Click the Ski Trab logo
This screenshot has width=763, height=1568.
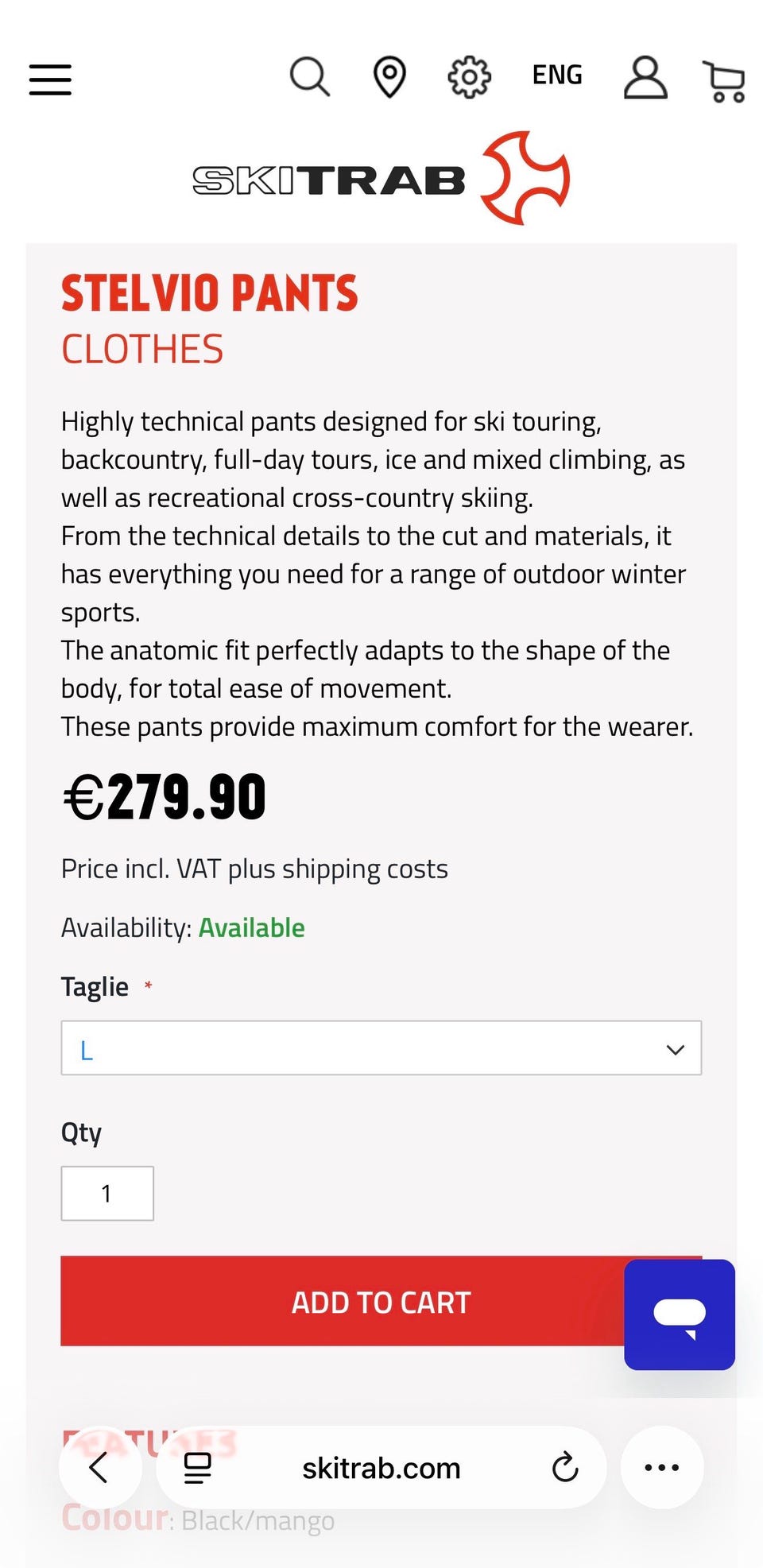381,179
